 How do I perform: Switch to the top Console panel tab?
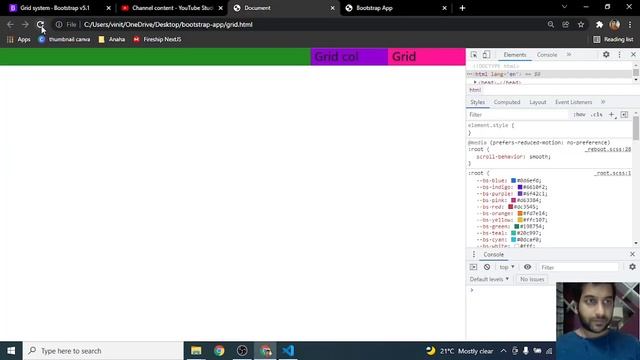click(547, 55)
